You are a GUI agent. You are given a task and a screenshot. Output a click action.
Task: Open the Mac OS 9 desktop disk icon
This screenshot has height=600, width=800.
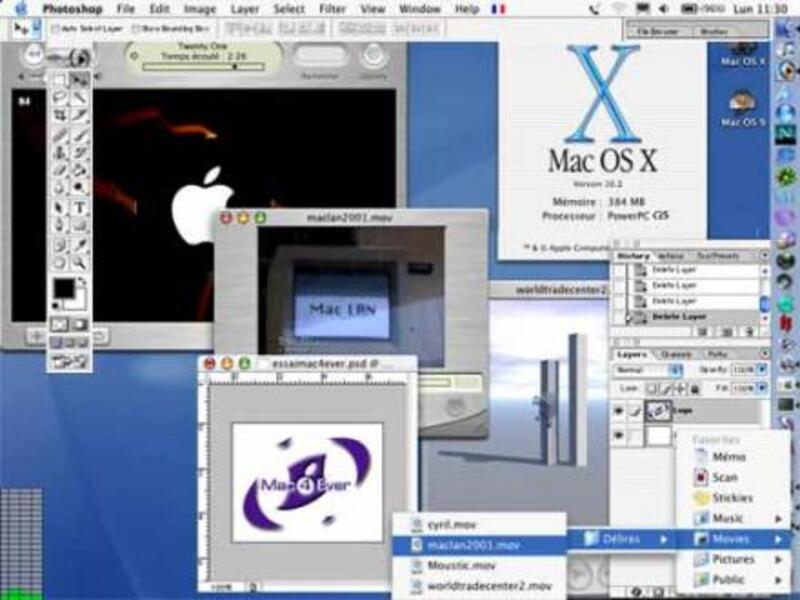(x=743, y=108)
